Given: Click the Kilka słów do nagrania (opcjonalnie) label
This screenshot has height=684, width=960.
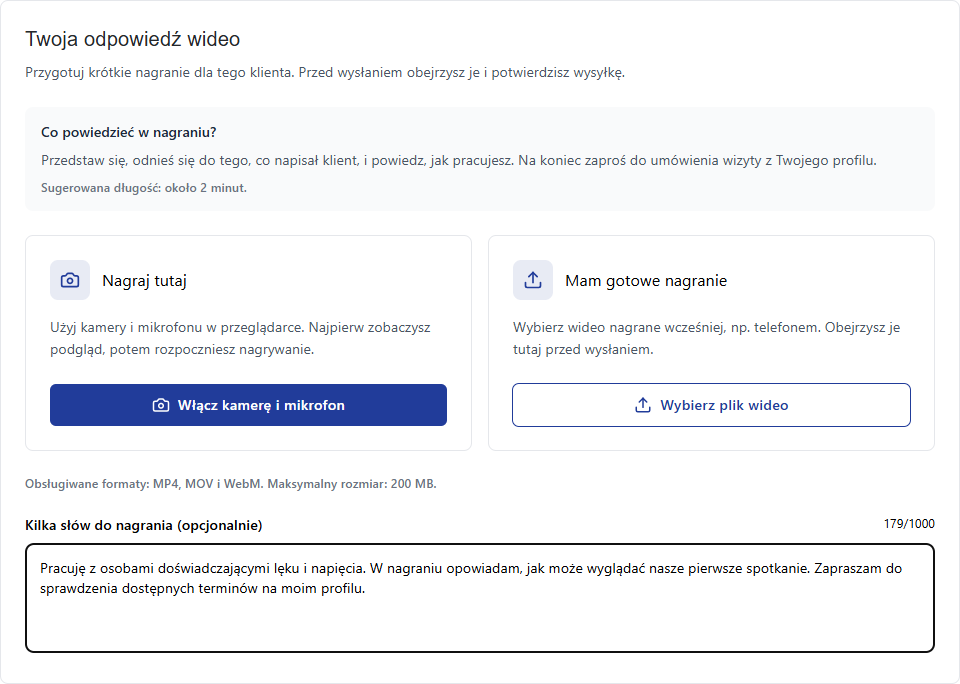Looking at the screenshot, I should [144, 525].
